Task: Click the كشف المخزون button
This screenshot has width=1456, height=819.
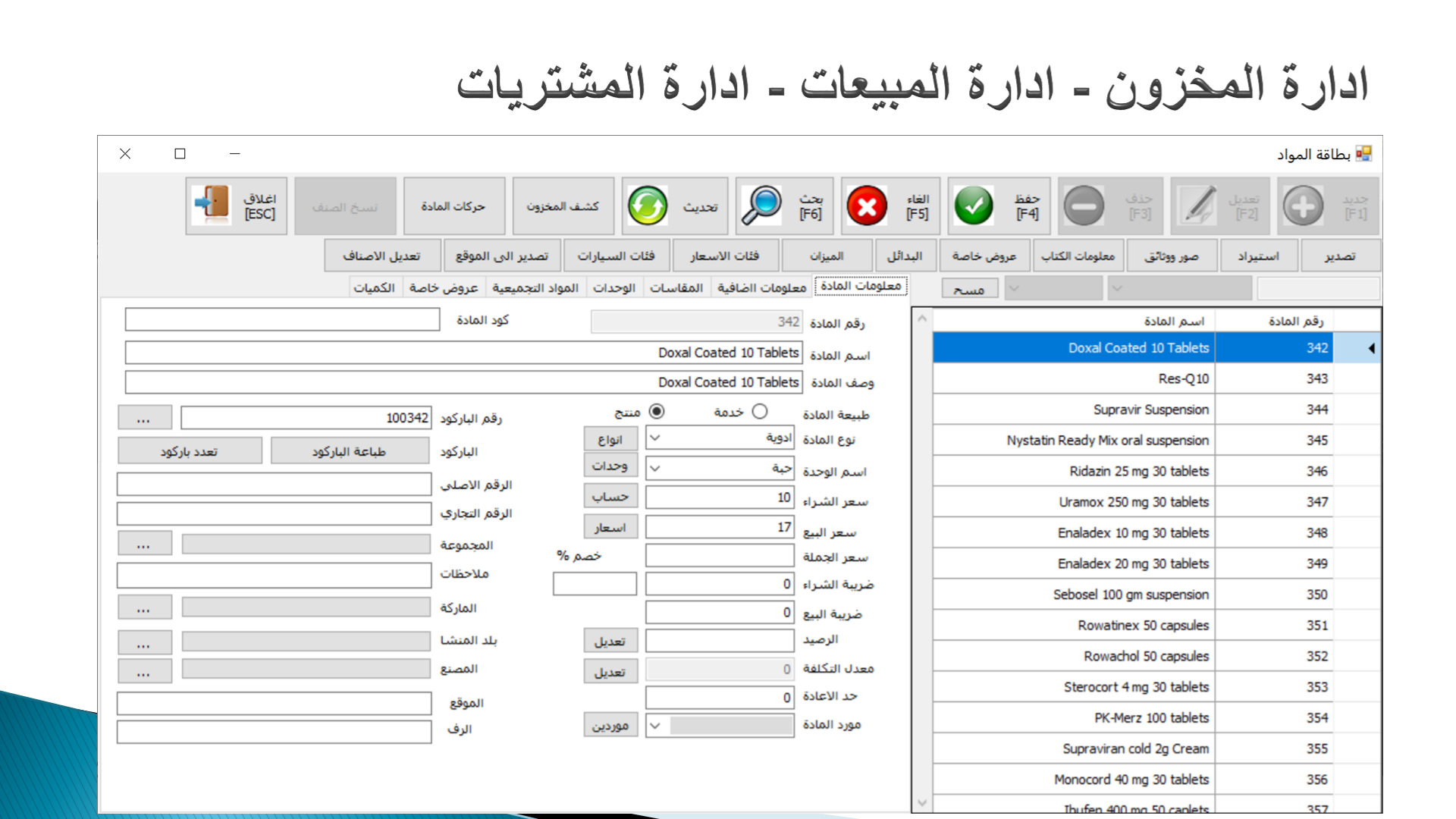Action: pyautogui.click(x=563, y=206)
